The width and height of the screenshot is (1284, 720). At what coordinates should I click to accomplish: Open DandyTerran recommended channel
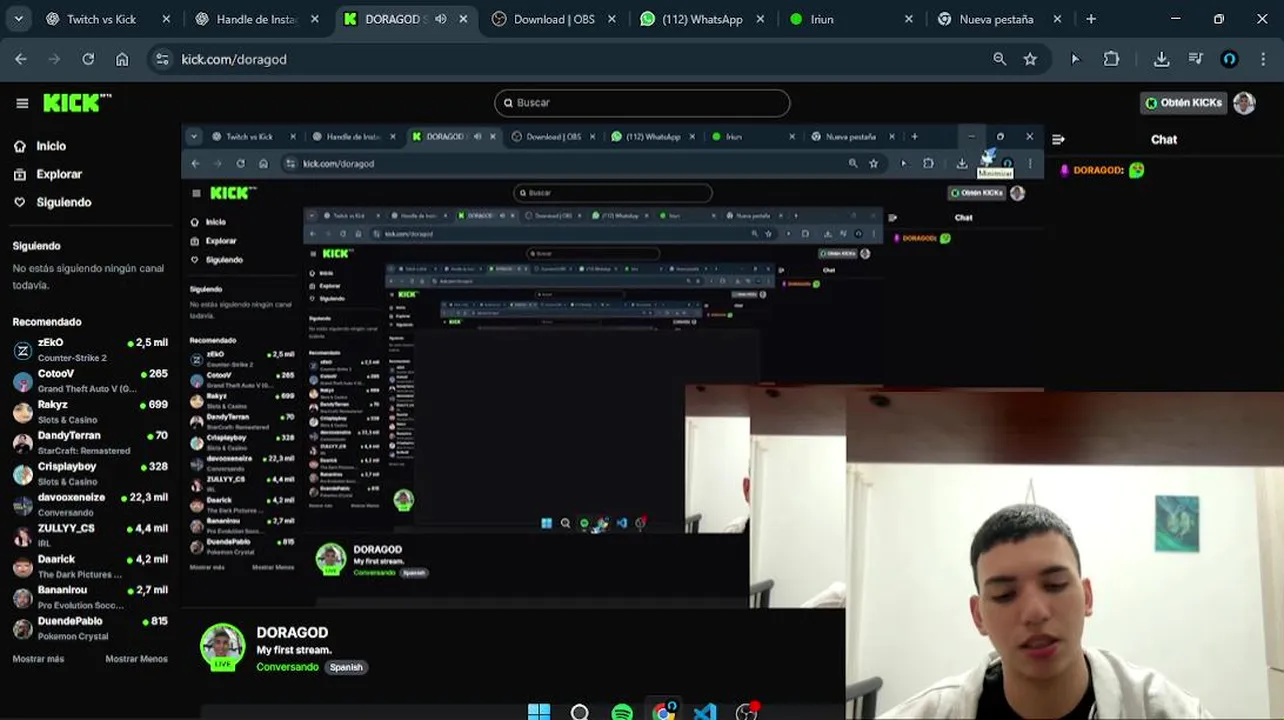click(x=90, y=443)
